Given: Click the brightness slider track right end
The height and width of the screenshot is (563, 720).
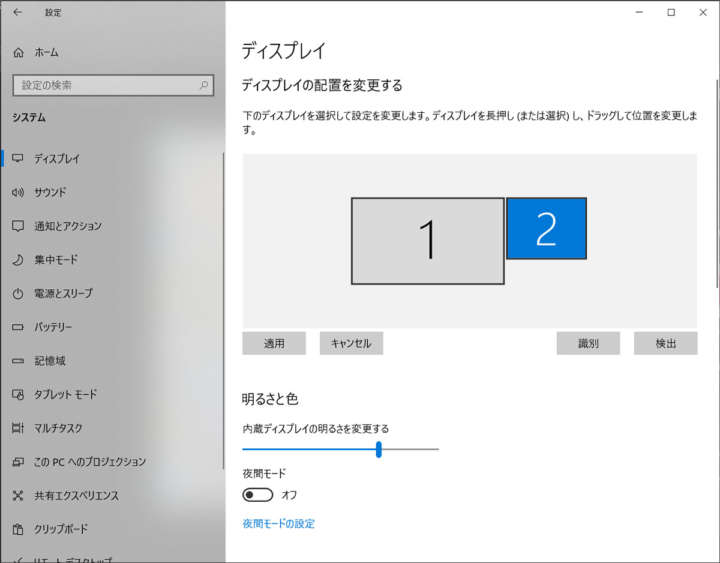Looking at the screenshot, I should pos(436,449).
